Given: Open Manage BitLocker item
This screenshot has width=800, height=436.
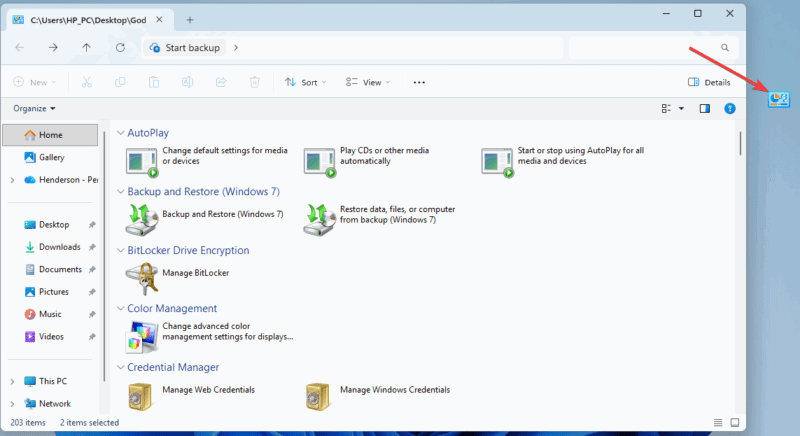Looking at the screenshot, I should 178,278.
